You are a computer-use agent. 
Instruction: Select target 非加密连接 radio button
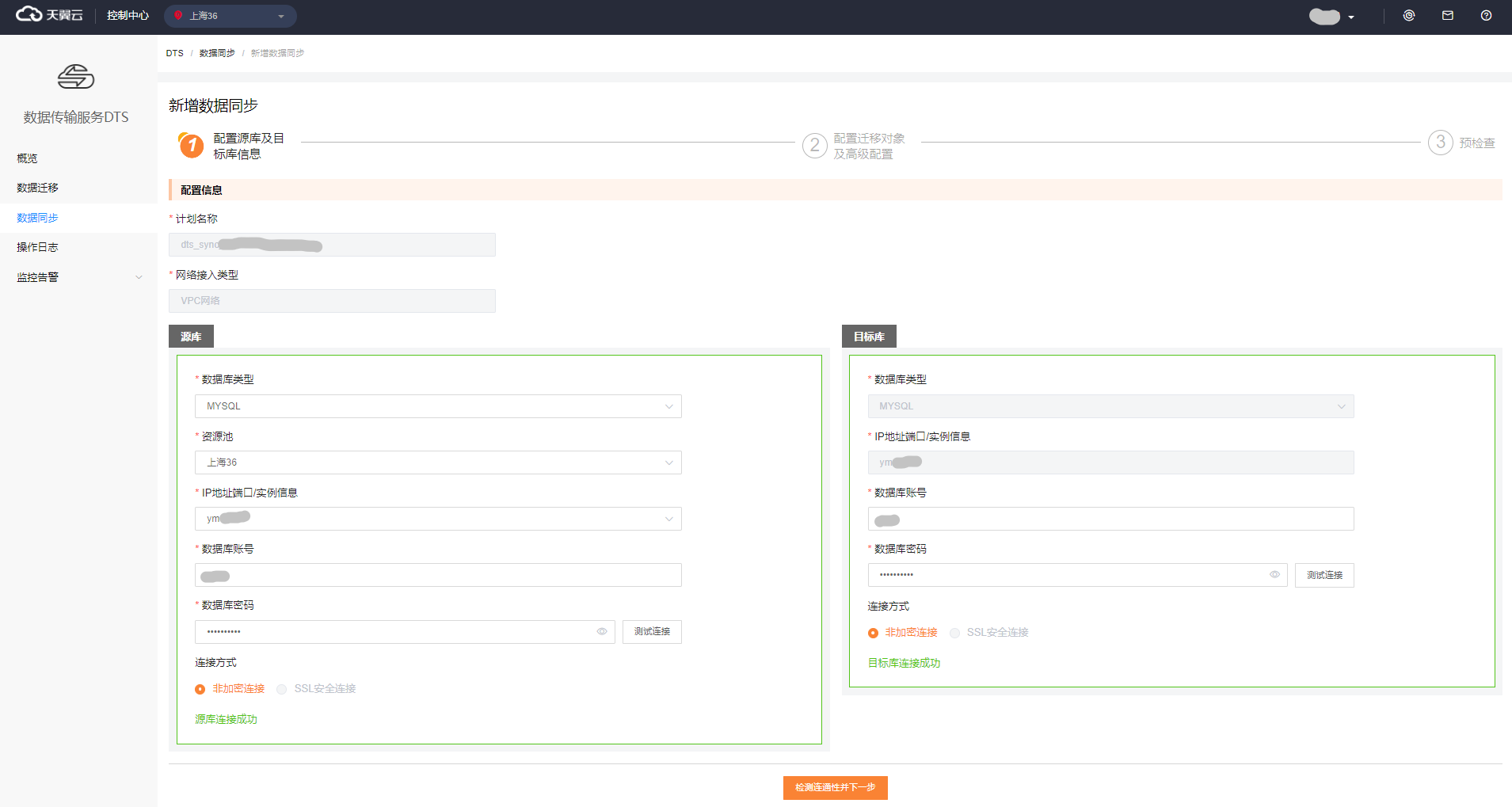tap(873, 633)
